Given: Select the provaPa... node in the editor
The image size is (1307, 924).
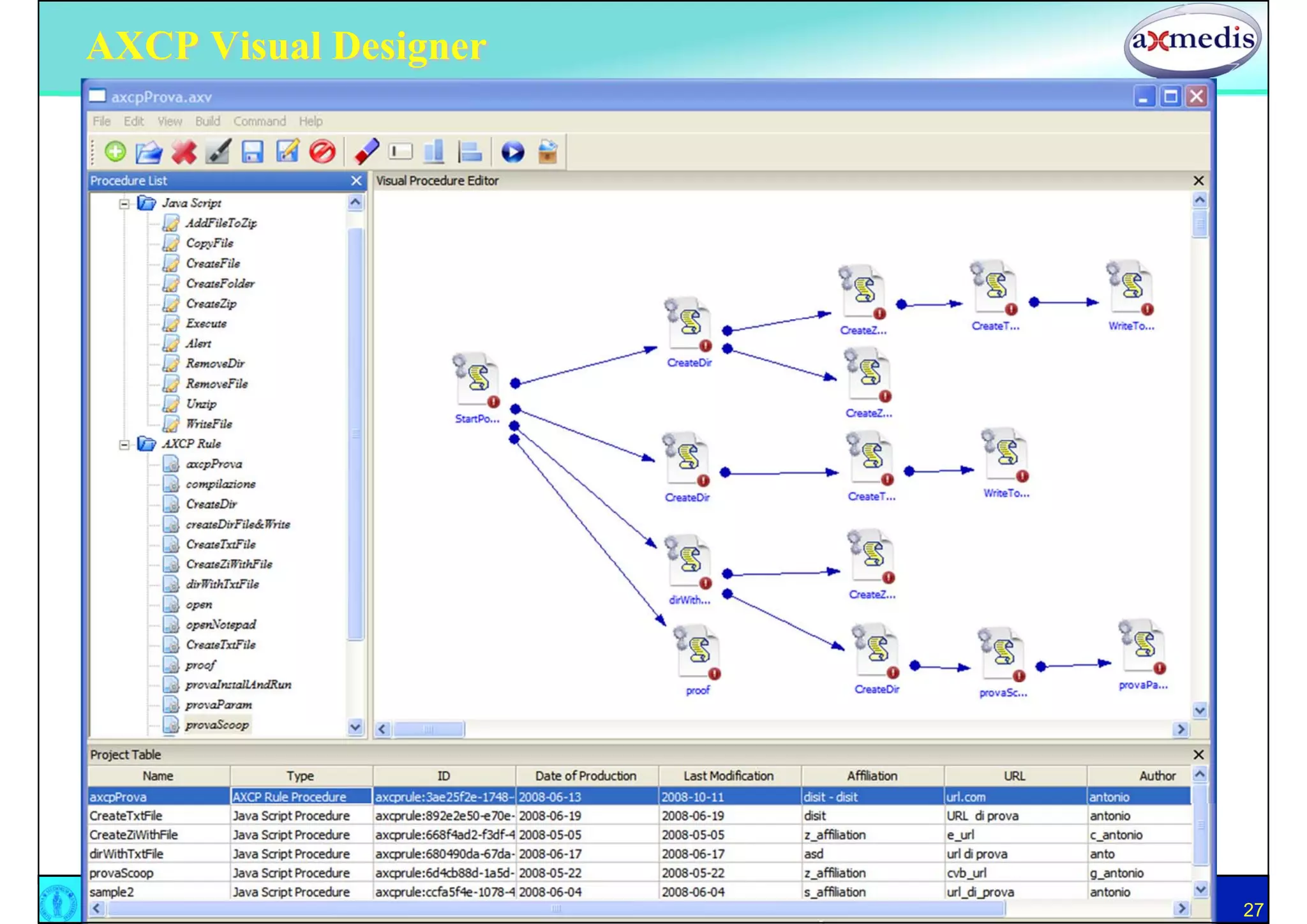Looking at the screenshot, I should pos(1143,655).
